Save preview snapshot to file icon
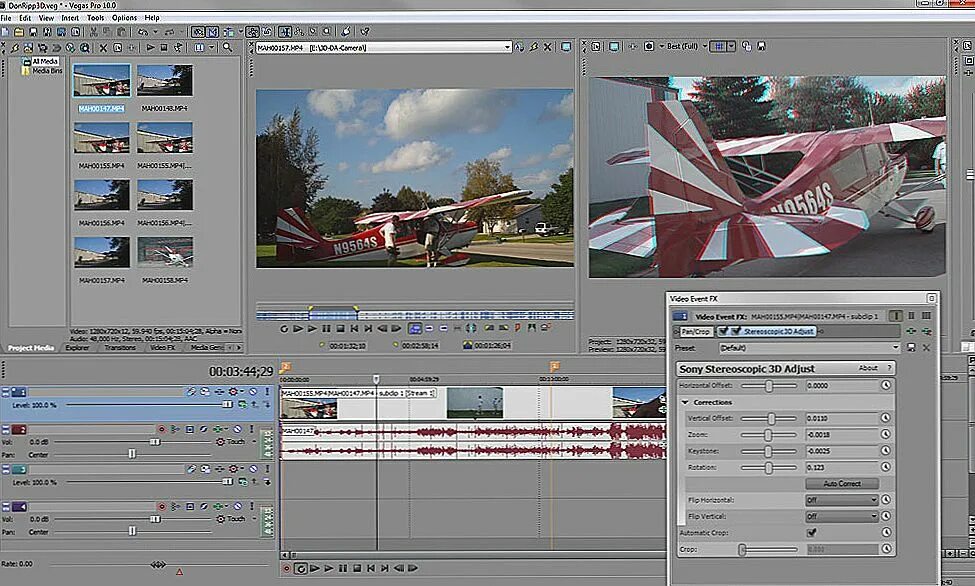Image resolution: width=975 pixels, height=586 pixels. click(x=760, y=47)
